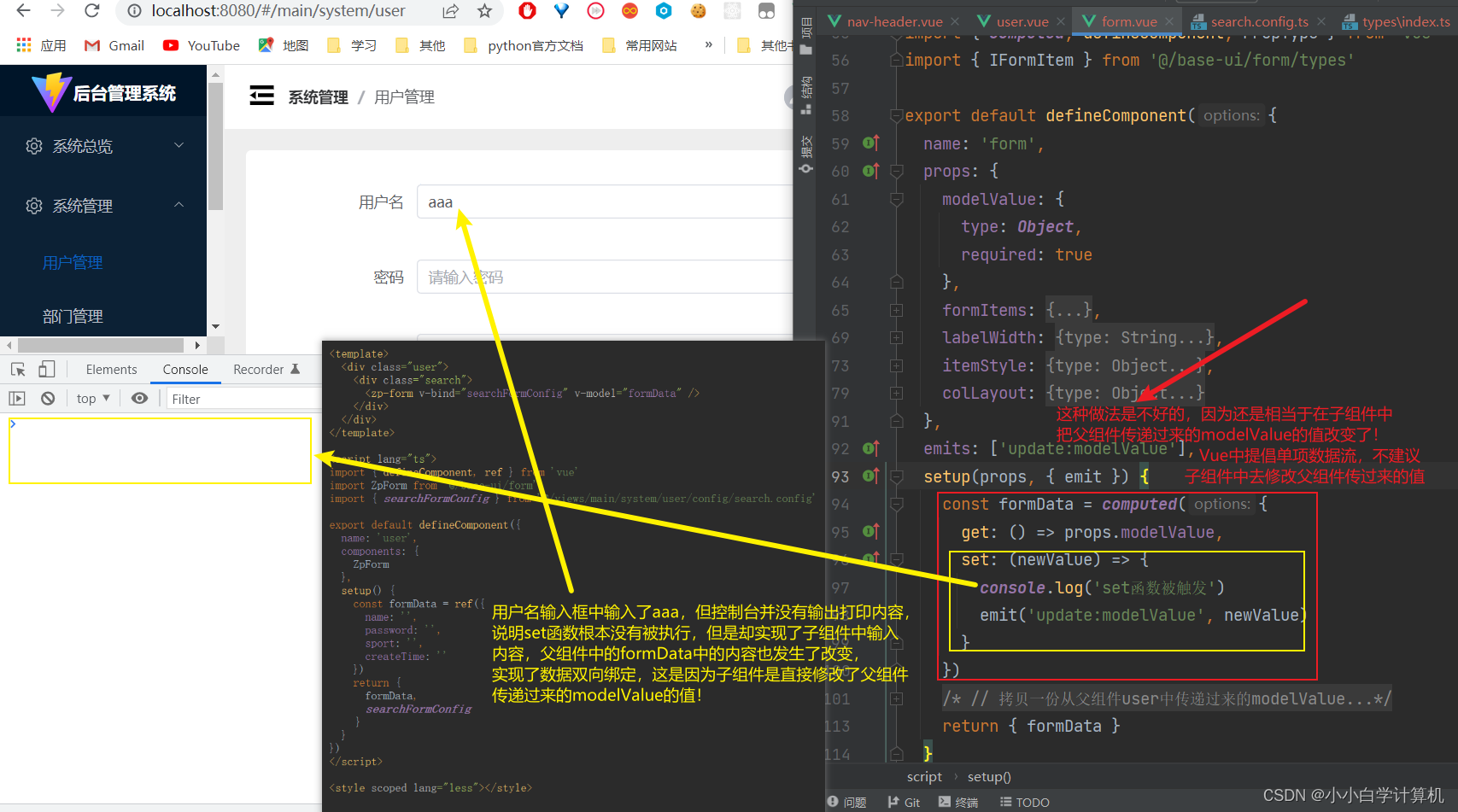Bookmark this page with the star icon
The height and width of the screenshot is (812, 1458).
point(484,11)
